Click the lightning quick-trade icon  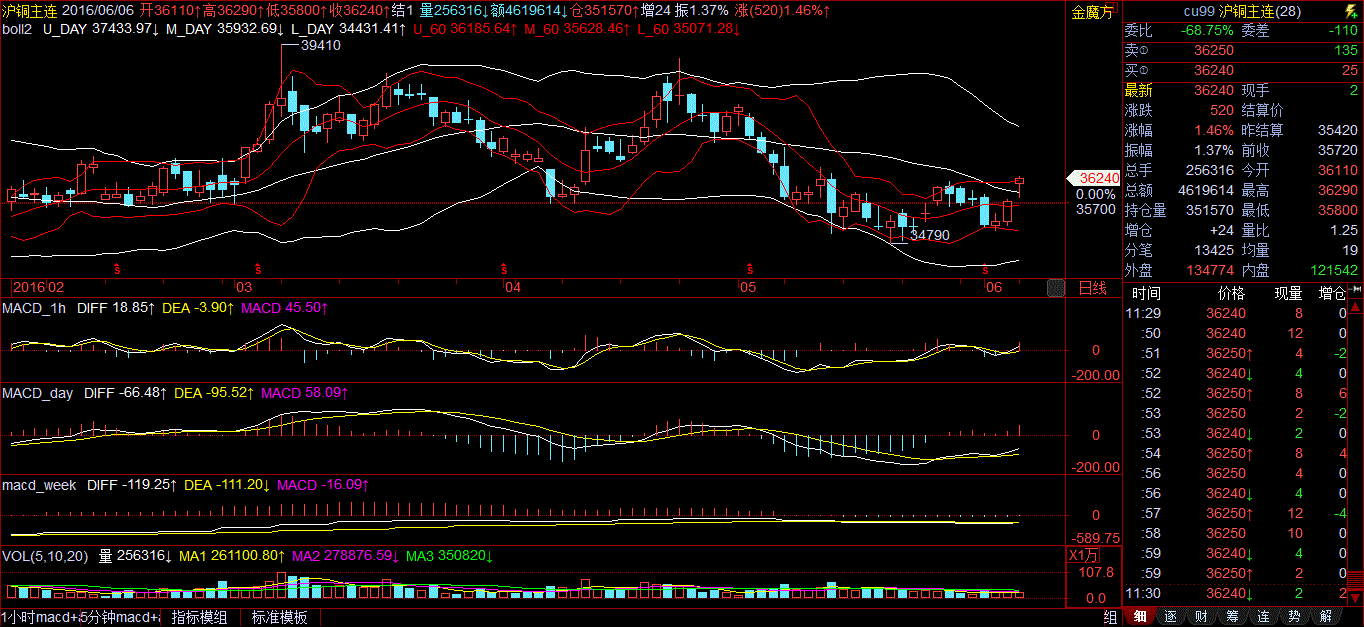point(1351,11)
